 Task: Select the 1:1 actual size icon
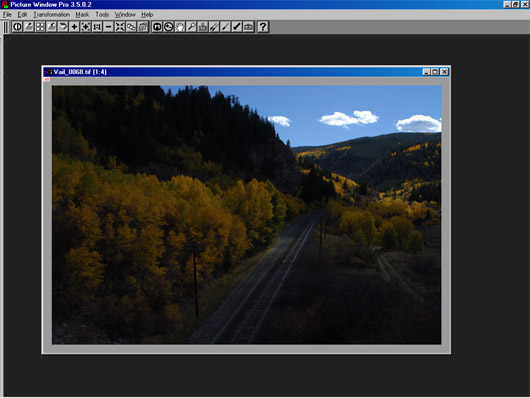(x=97, y=27)
